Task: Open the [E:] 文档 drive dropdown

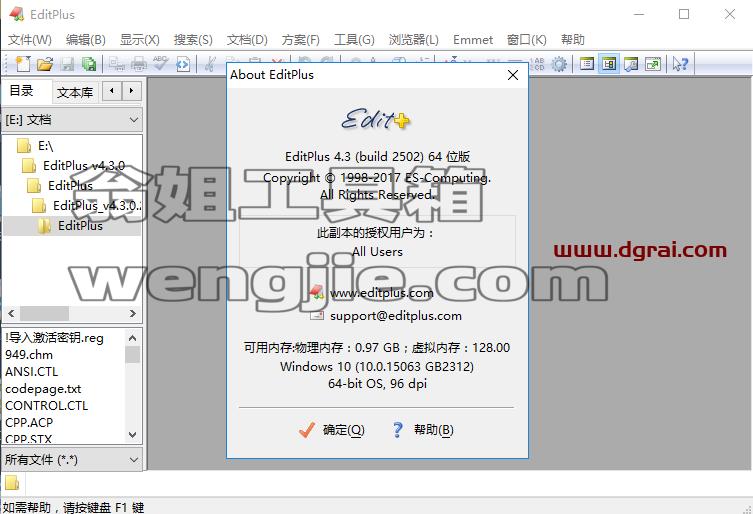Action: coord(72,120)
